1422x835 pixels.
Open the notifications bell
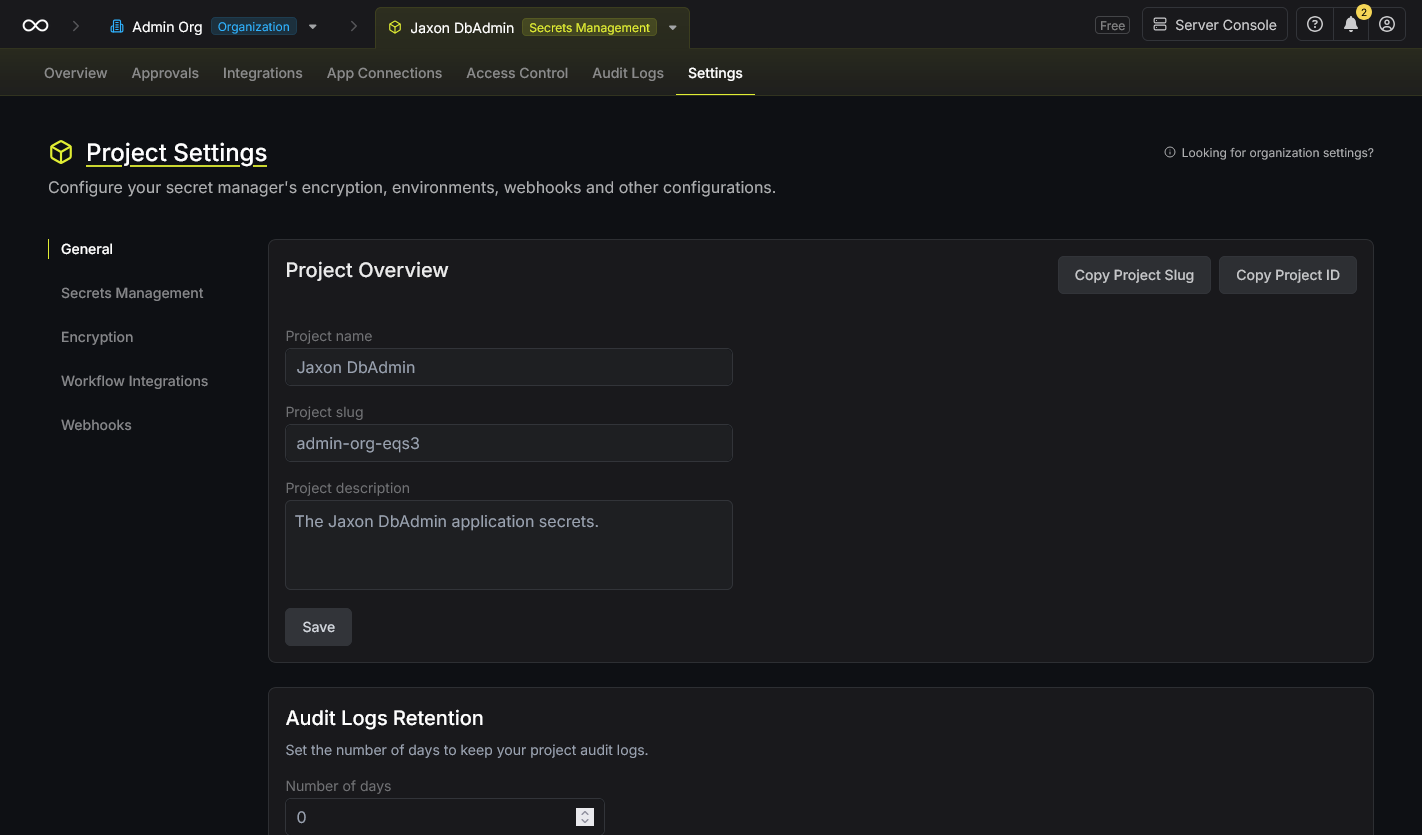click(x=1350, y=24)
